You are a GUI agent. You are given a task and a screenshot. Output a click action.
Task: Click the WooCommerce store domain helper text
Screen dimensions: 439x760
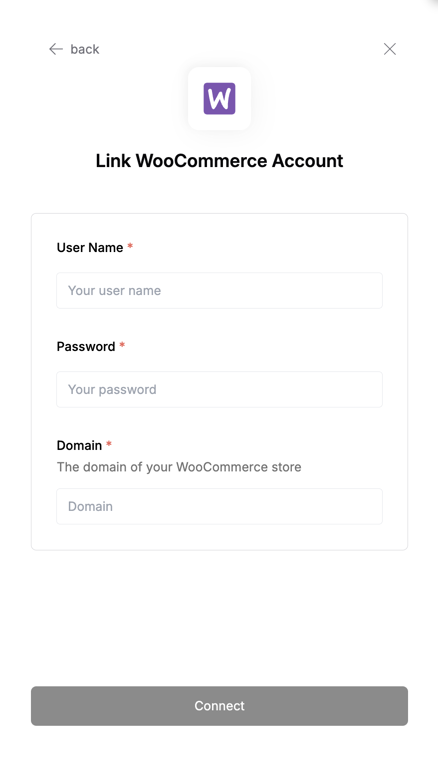pyautogui.click(x=179, y=467)
